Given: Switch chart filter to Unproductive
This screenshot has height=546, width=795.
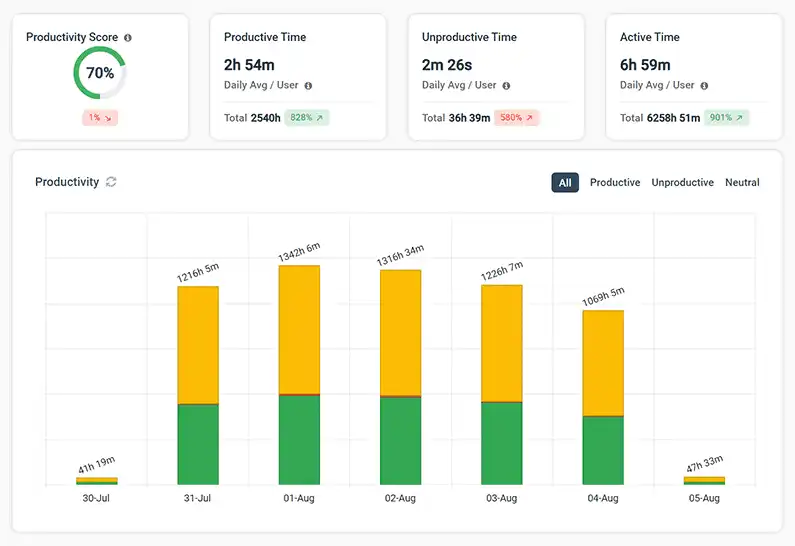Looking at the screenshot, I should point(682,183).
